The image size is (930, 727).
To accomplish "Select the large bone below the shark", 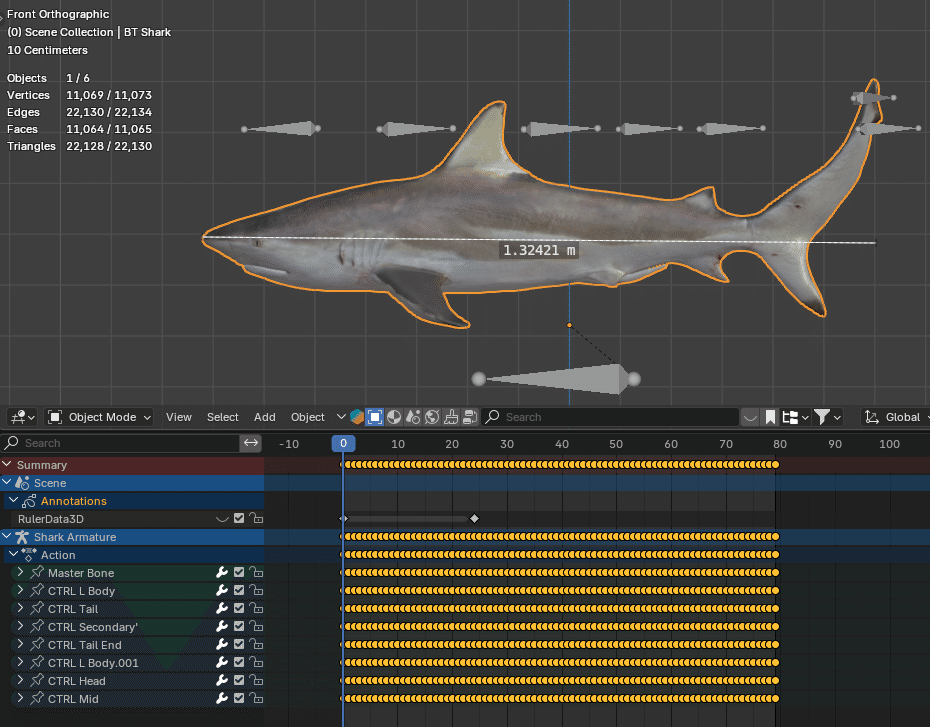I will click(x=556, y=379).
